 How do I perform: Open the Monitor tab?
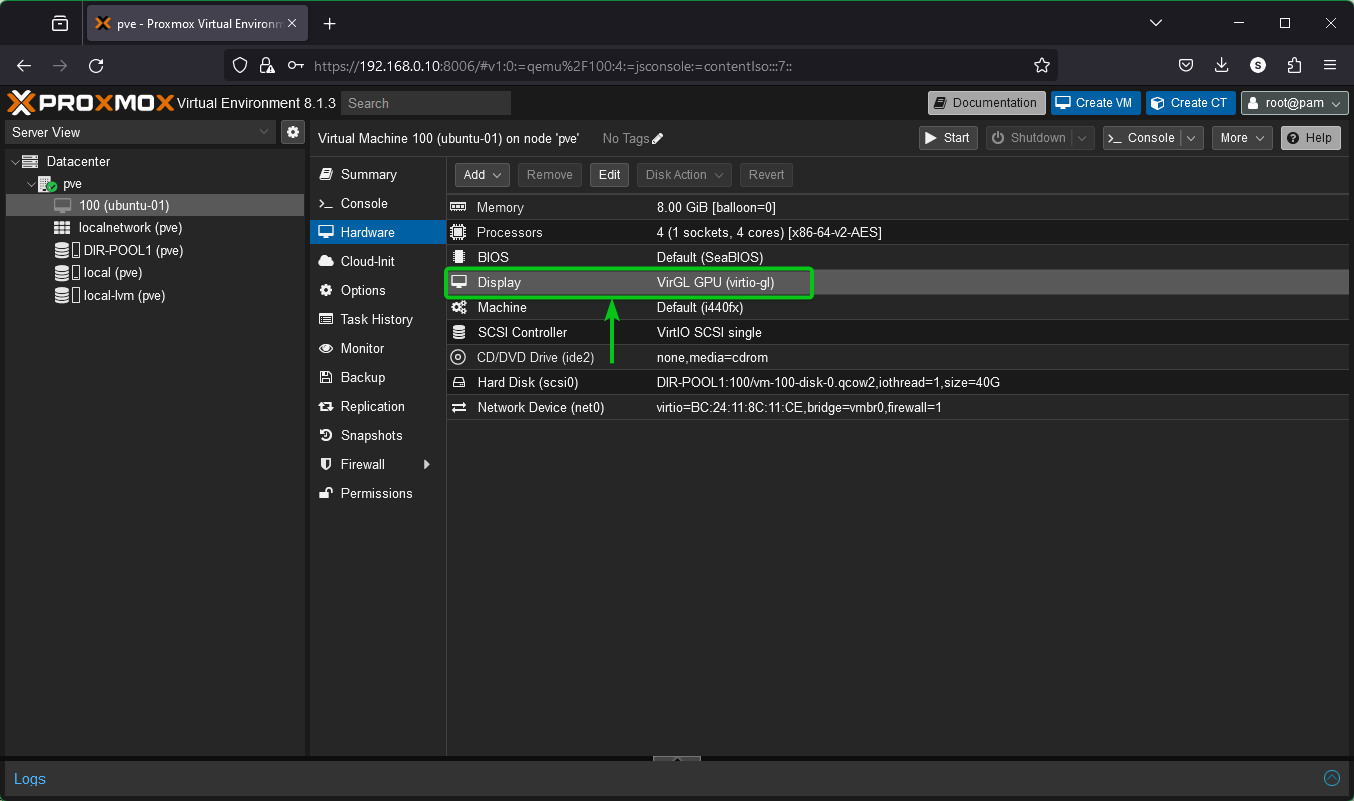[377, 348]
